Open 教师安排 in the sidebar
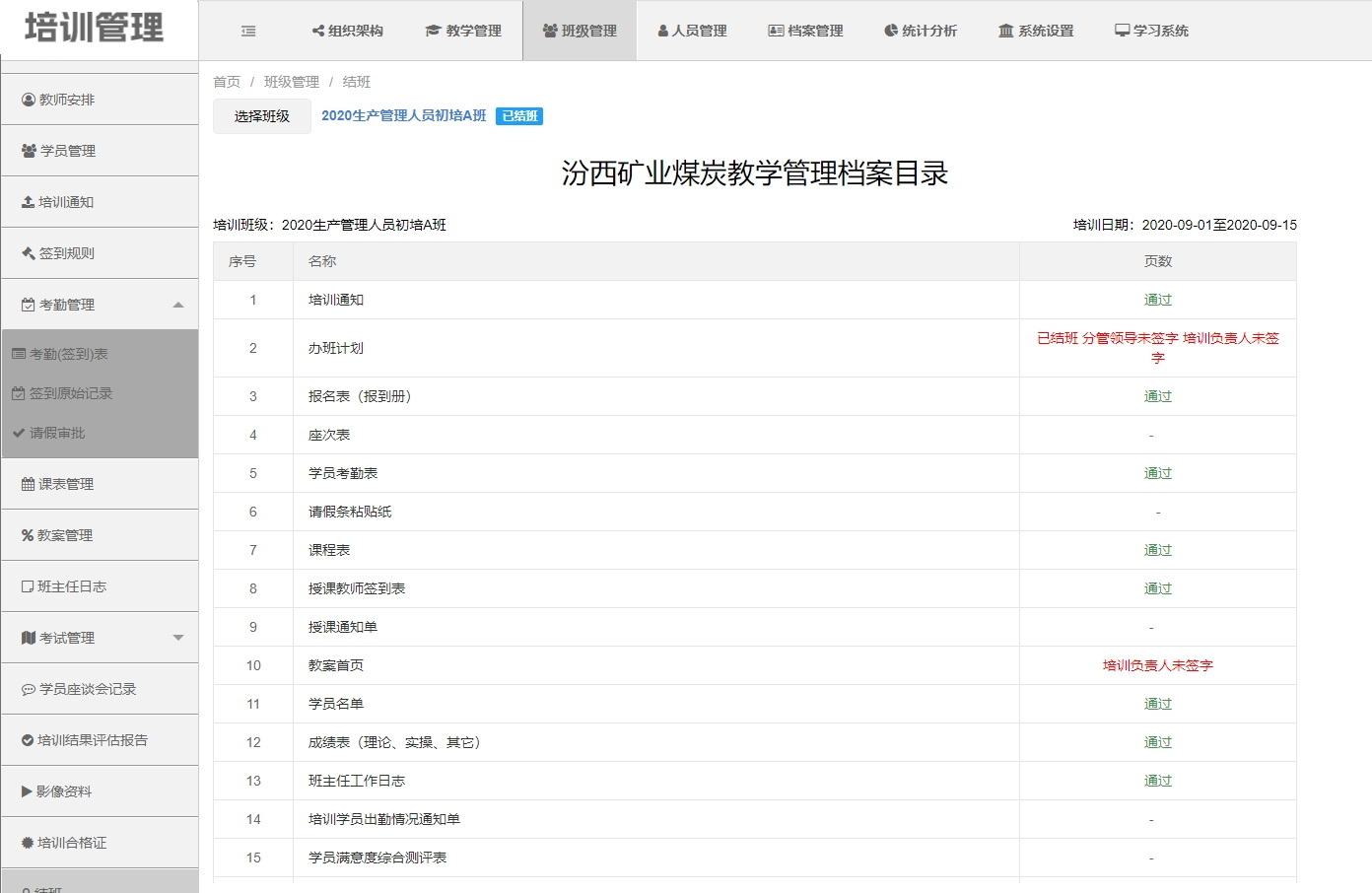 [66, 100]
